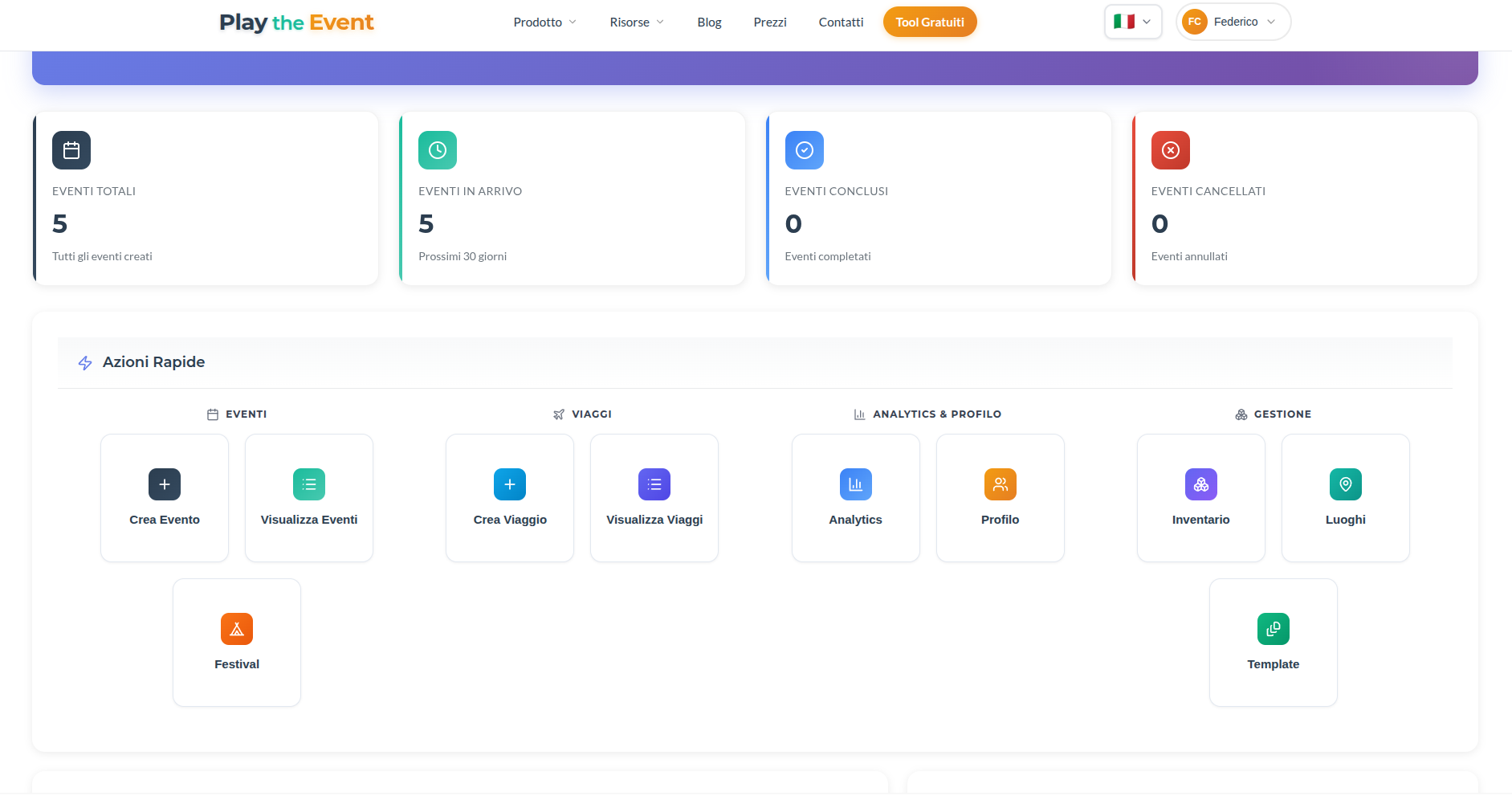The height and width of the screenshot is (796, 1512).
Task: Open the Italian flag language selector
Action: (1133, 22)
